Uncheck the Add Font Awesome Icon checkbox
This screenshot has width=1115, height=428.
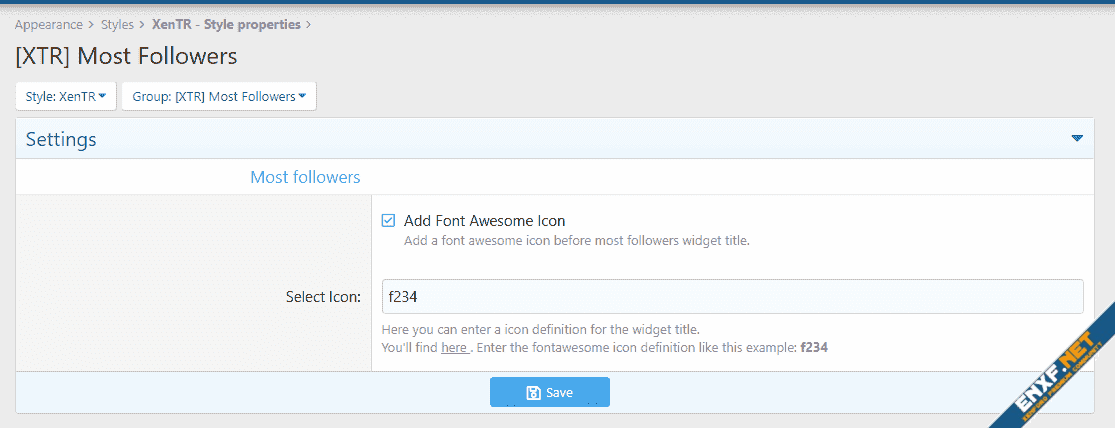click(389, 221)
